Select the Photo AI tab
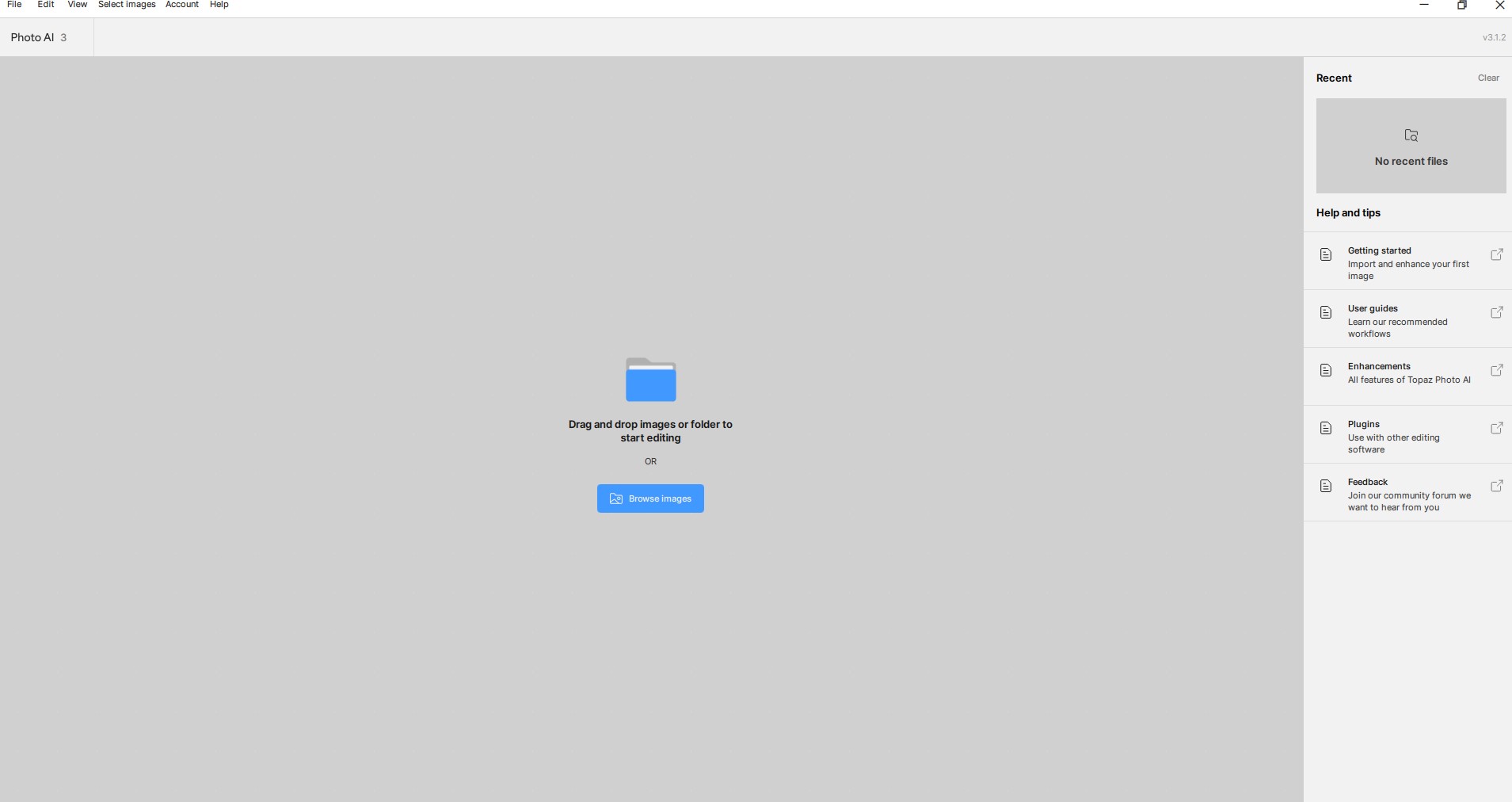 [40, 38]
